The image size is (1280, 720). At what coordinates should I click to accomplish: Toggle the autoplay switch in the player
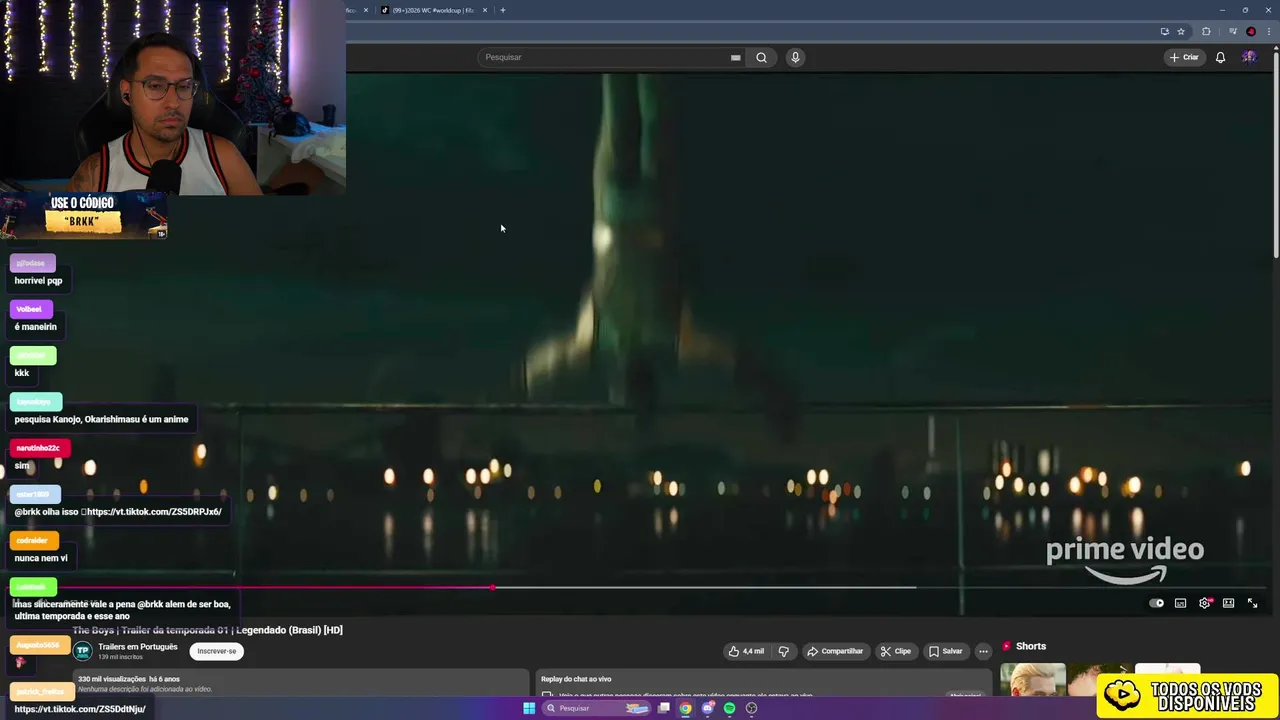click(x=1156, y=603)
